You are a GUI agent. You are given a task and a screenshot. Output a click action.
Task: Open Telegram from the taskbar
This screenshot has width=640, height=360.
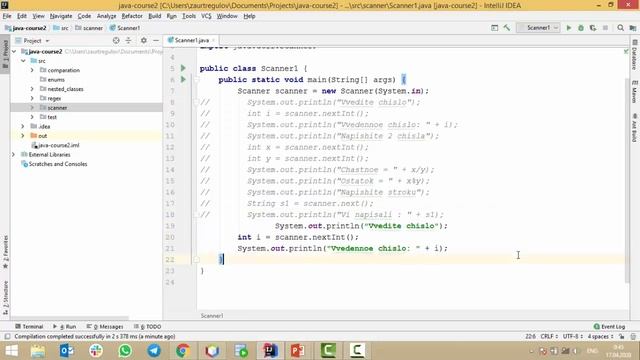coord(154,351)
